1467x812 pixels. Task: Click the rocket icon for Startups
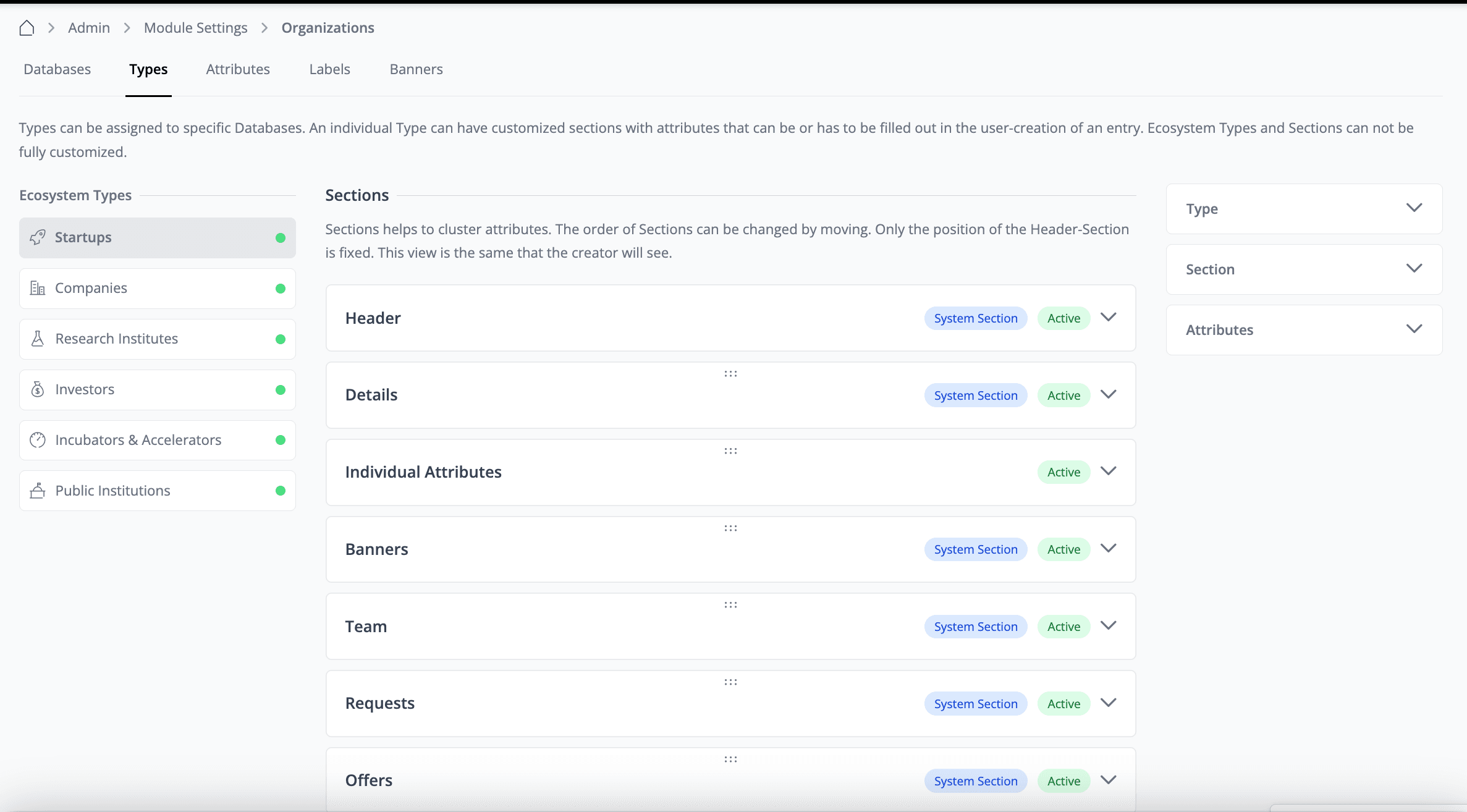click(x=38, y=237)
